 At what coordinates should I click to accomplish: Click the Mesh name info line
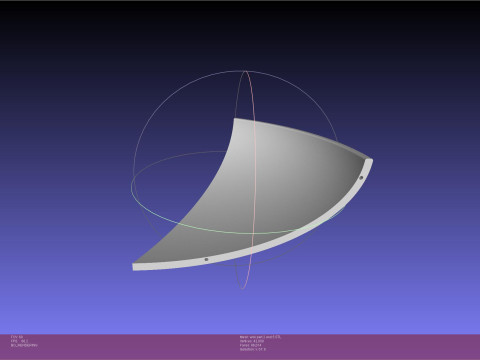coord(260,337)
